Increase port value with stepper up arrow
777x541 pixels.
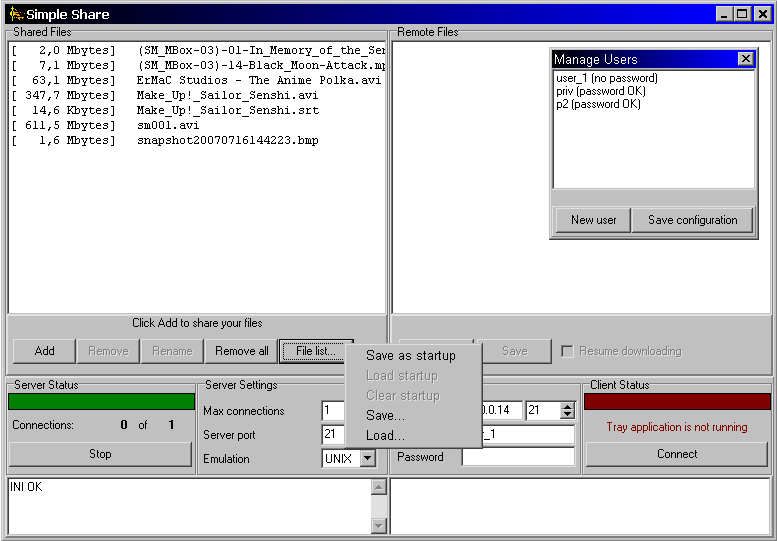click(x=568, y=406)
